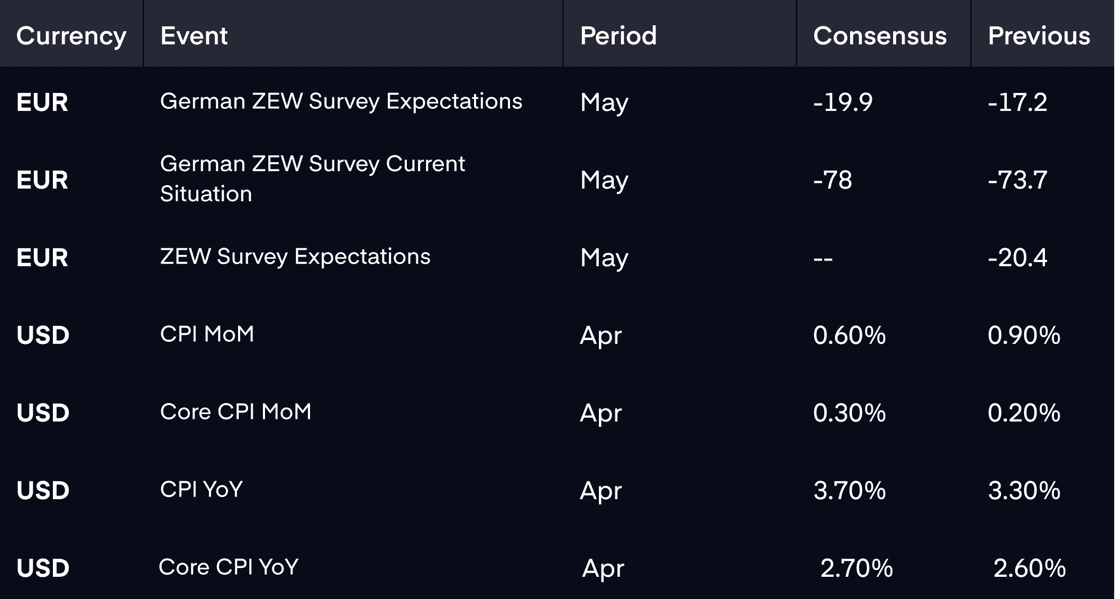Viewport: 1120px width, 599px height.
Task: Select the 2.70% Core CPI YoY consensus
Action: [856, 568]
